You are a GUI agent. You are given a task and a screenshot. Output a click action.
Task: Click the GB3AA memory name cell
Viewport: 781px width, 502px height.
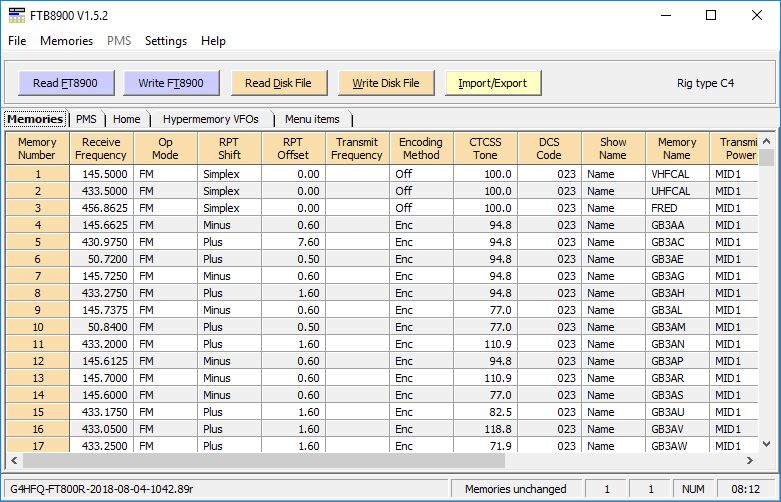click(677, 226)
